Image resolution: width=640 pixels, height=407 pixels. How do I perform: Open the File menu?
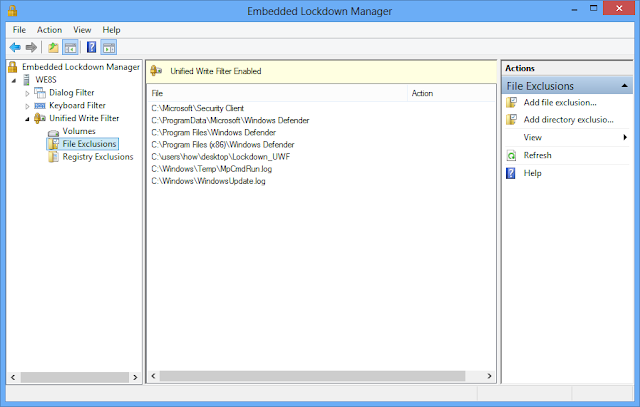pyautogui.click(x=19, y=30)
